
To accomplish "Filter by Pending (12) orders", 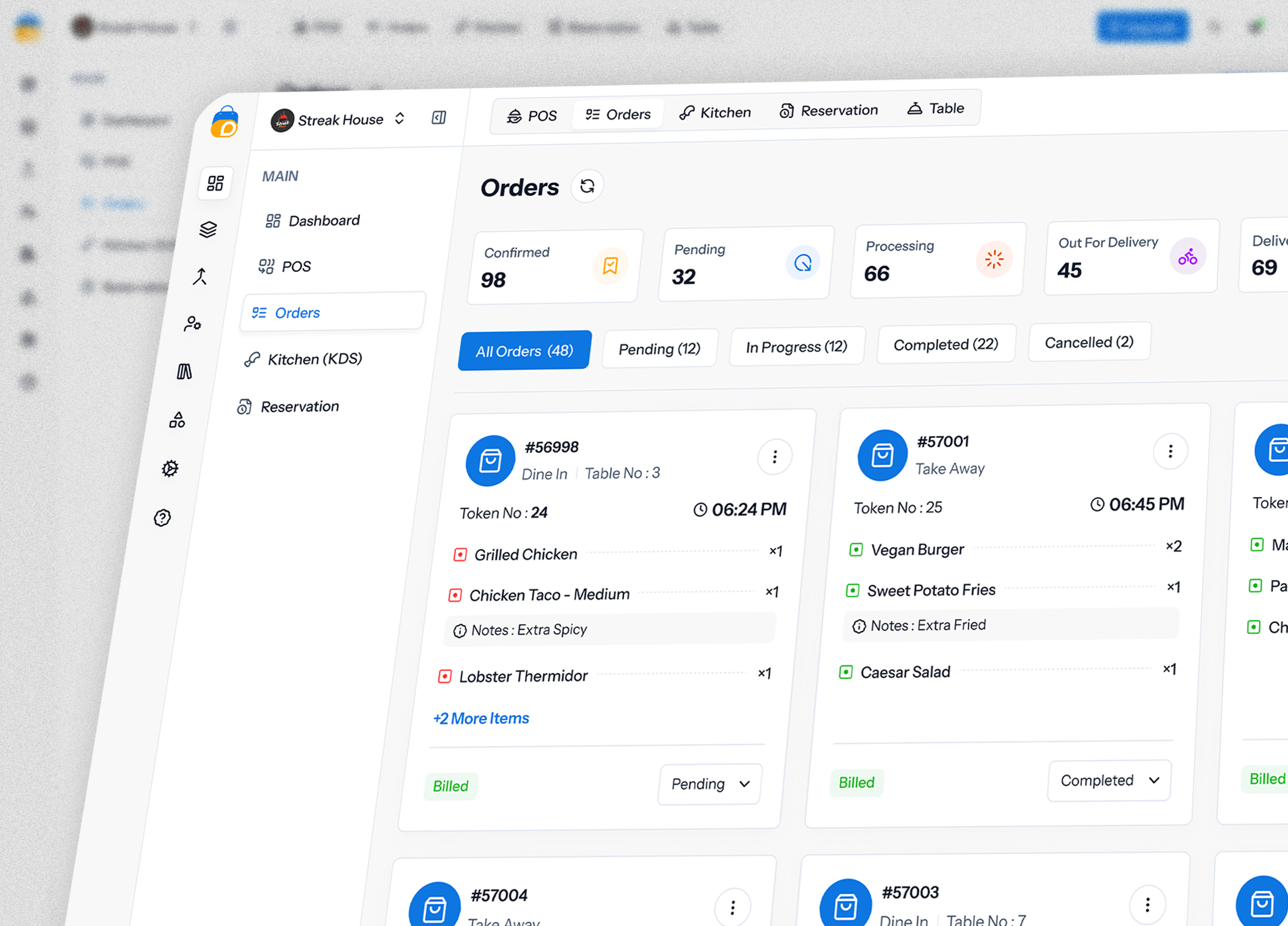I will click(659, 349).
